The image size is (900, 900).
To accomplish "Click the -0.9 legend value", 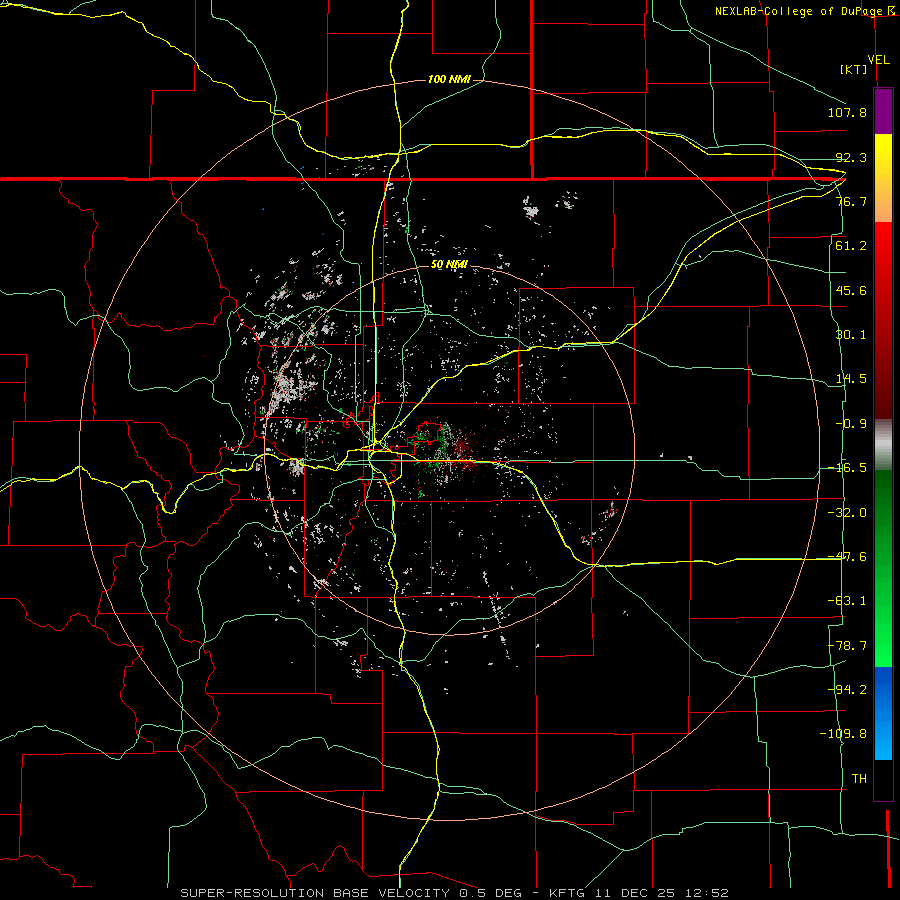I will (851, 424).
